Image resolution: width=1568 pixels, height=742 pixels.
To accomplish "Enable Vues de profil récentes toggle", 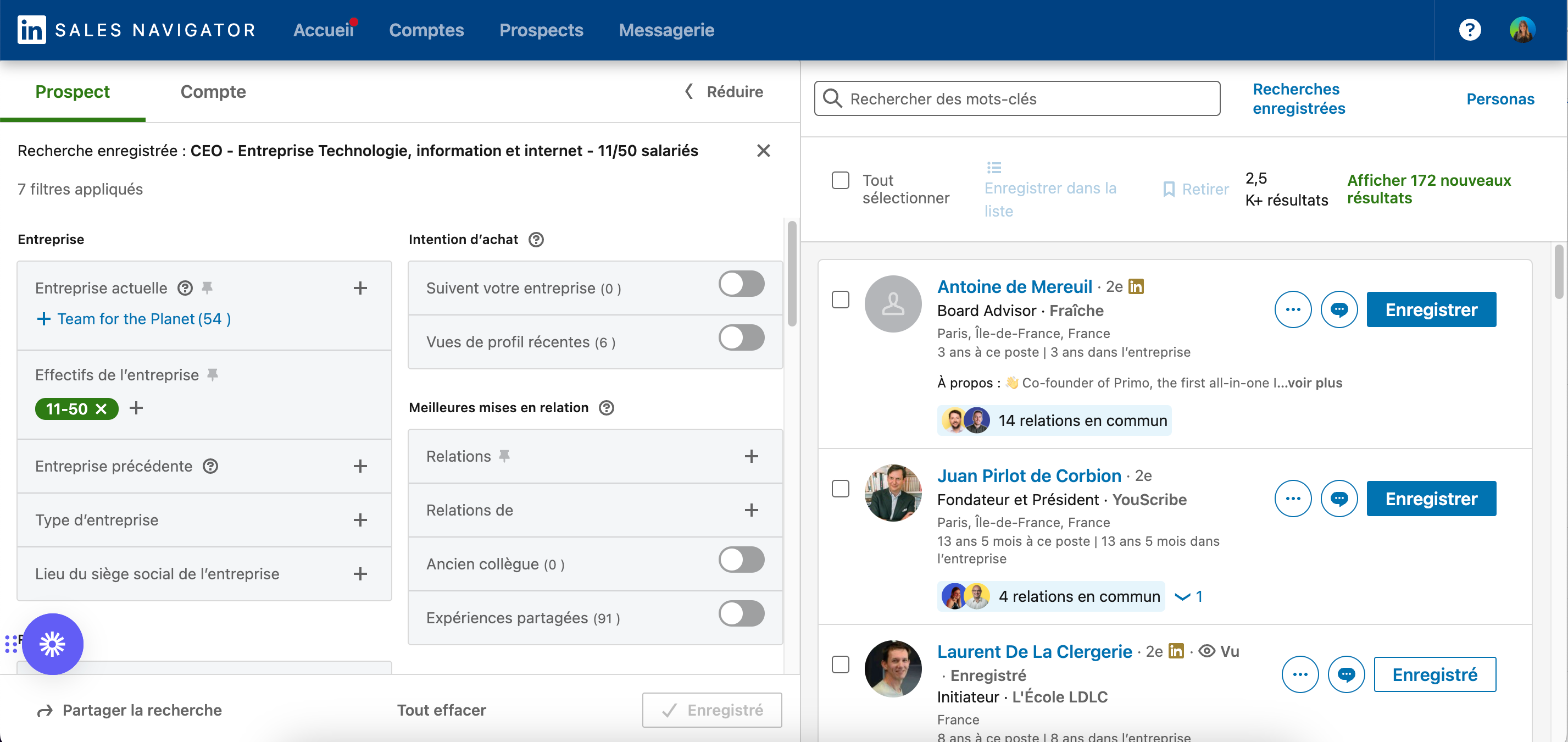I will pyautogui.click(x=741, y=338).
